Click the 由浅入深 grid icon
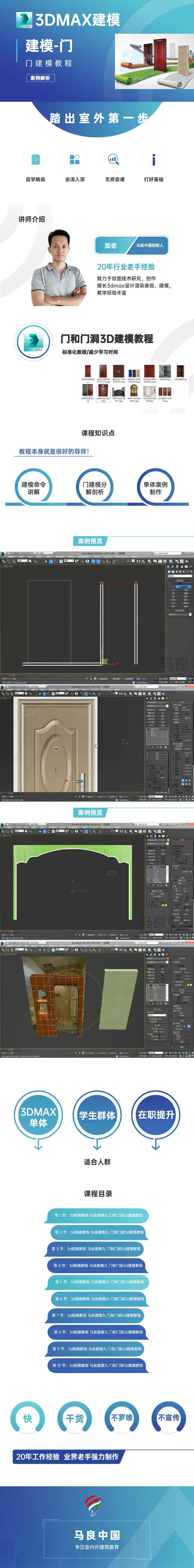 click(x=75, y=160)
